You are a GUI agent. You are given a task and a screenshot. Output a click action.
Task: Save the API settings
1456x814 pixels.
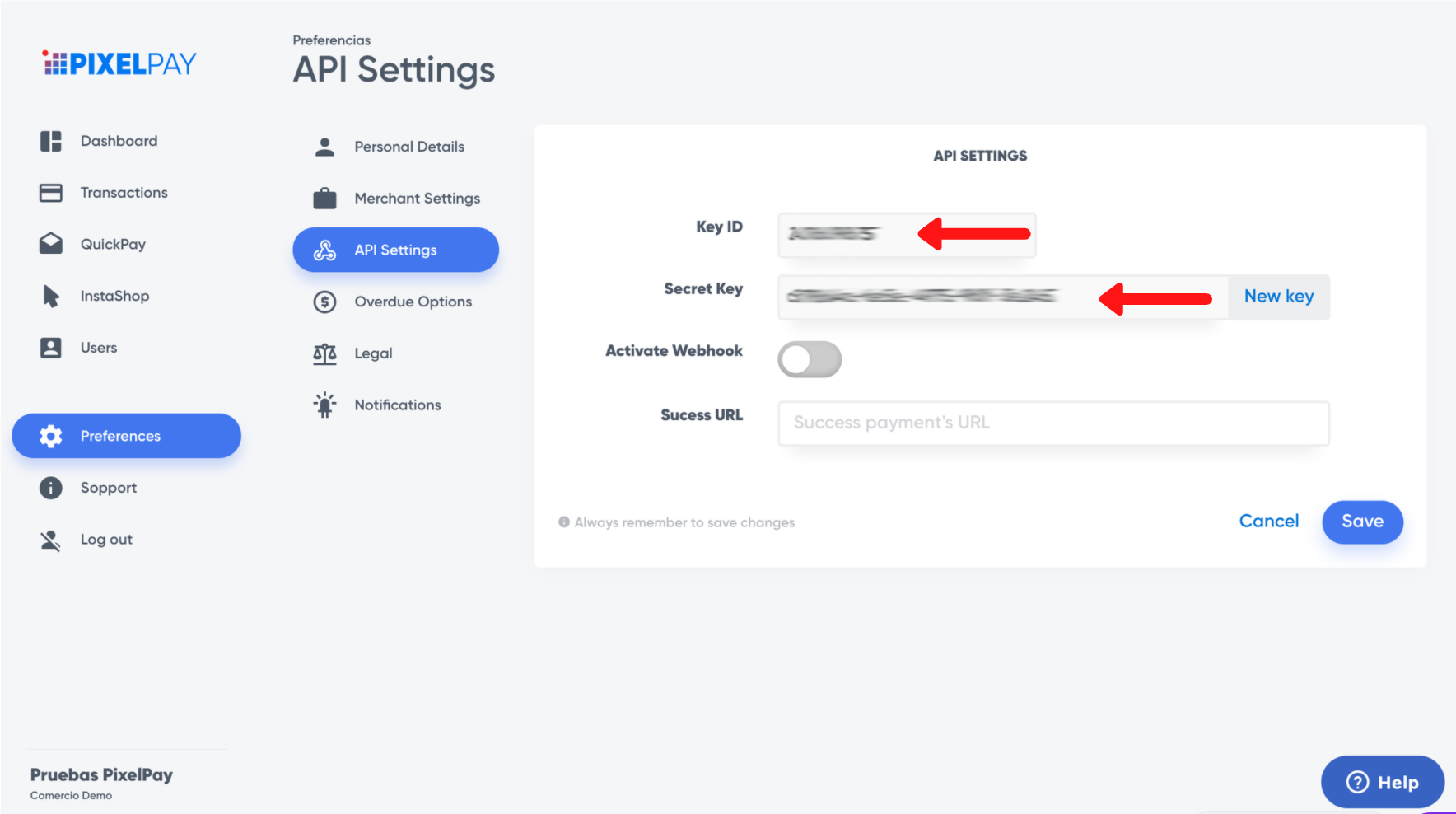point(1362,522)
